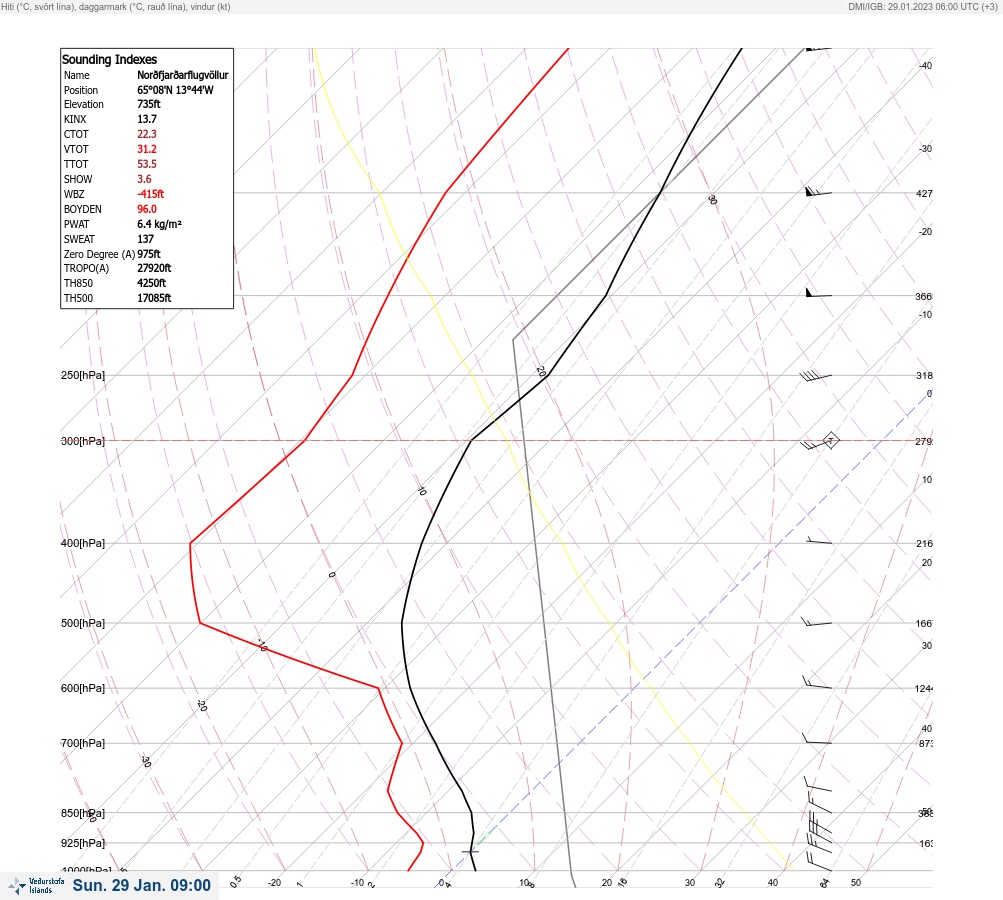Viewport: 1003px width, 900px height.
Task: Click the pennant wind barb at the 366 height line
Action: (x=818, y=293)
